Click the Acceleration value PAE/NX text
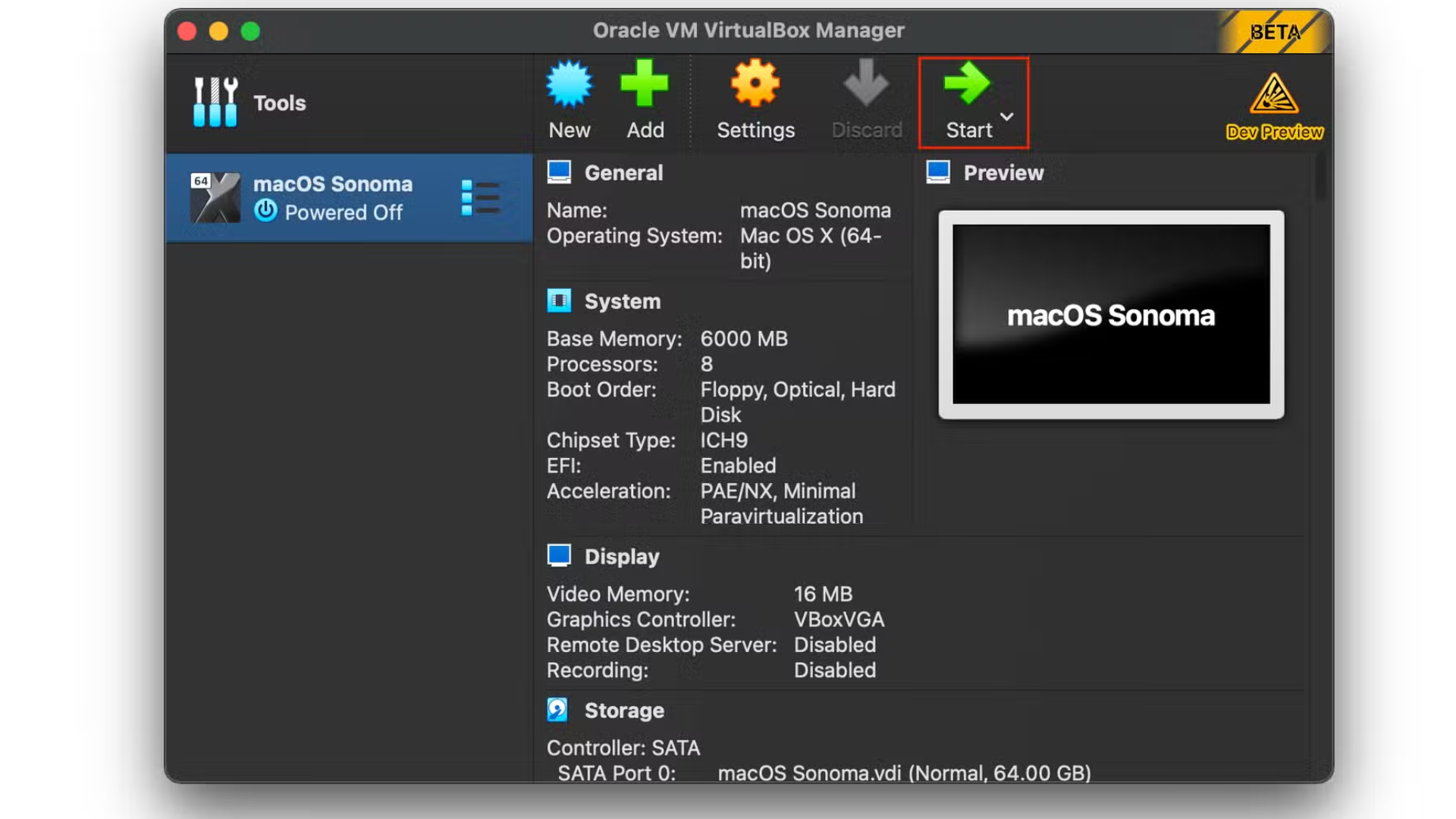 click(782, 504)
